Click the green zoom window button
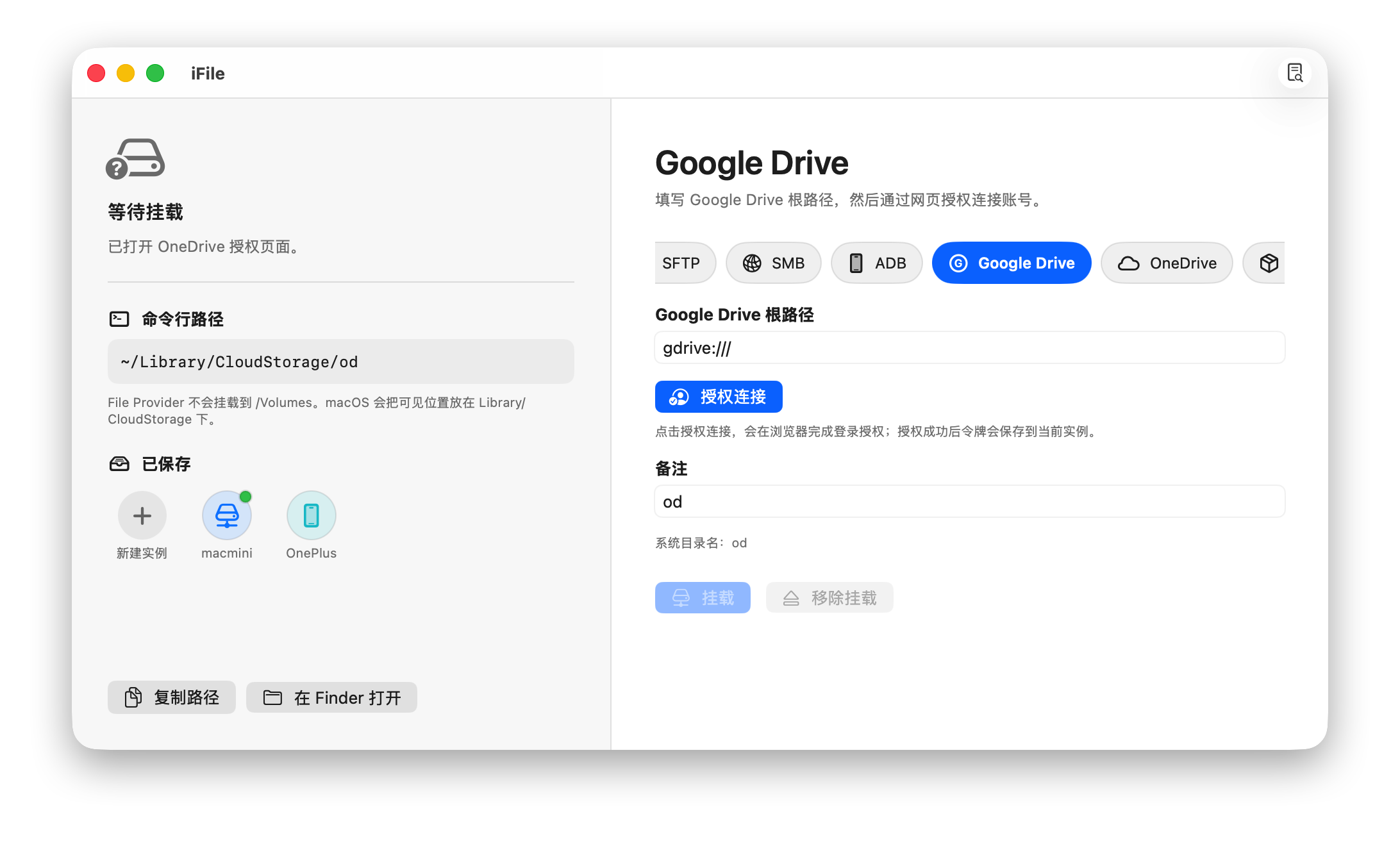Viewport: 1400px width, 846px height. 155,73
